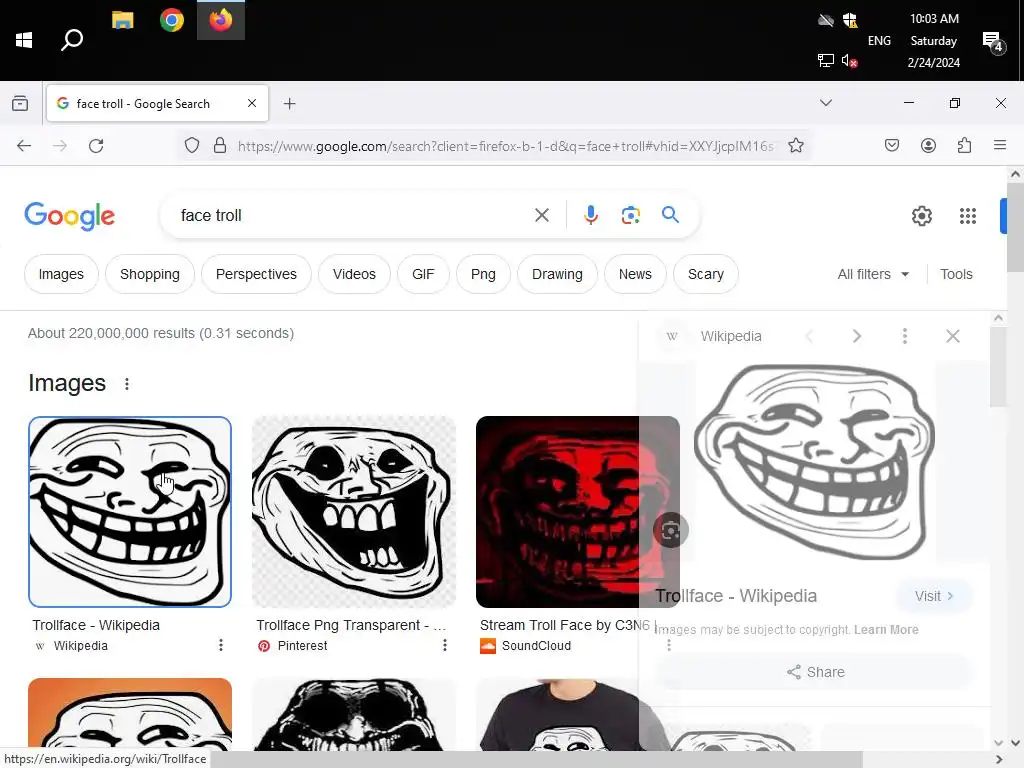Select the Perspectives filter chip
The height and width of the screenshot is (768, 1024).
256,274
